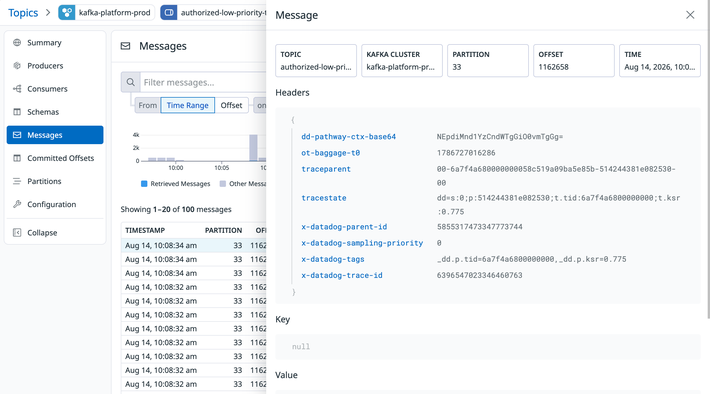710x394 pixels.
Task: Open kafka-platform-prod breadcrumb
Action: (106, 13)
